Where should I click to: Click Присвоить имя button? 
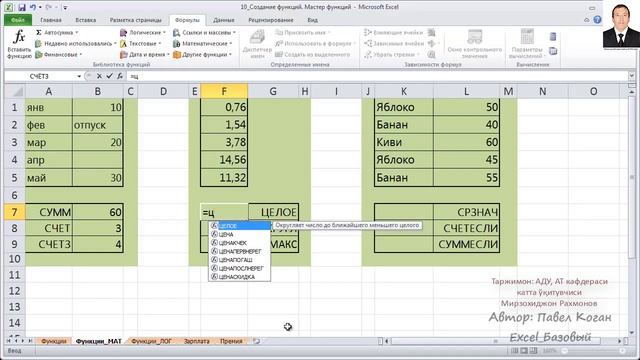pos(302,32)
